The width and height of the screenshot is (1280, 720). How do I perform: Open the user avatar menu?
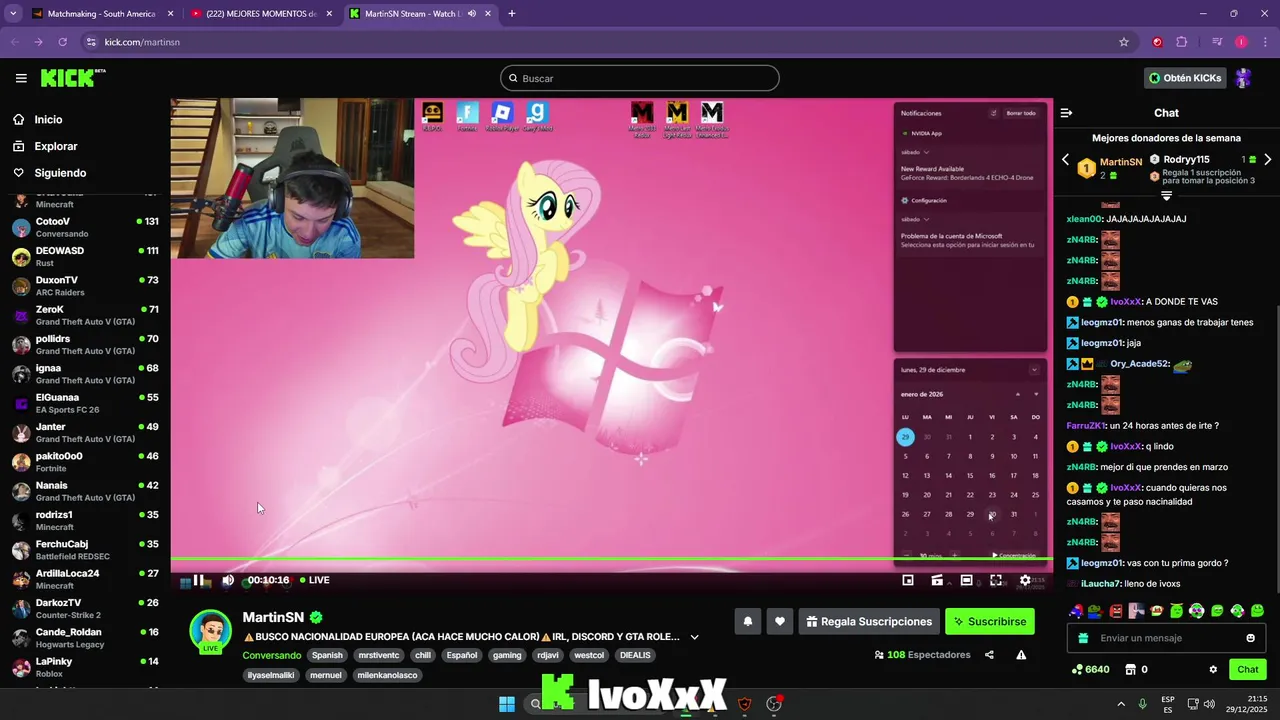point(1243,78)
